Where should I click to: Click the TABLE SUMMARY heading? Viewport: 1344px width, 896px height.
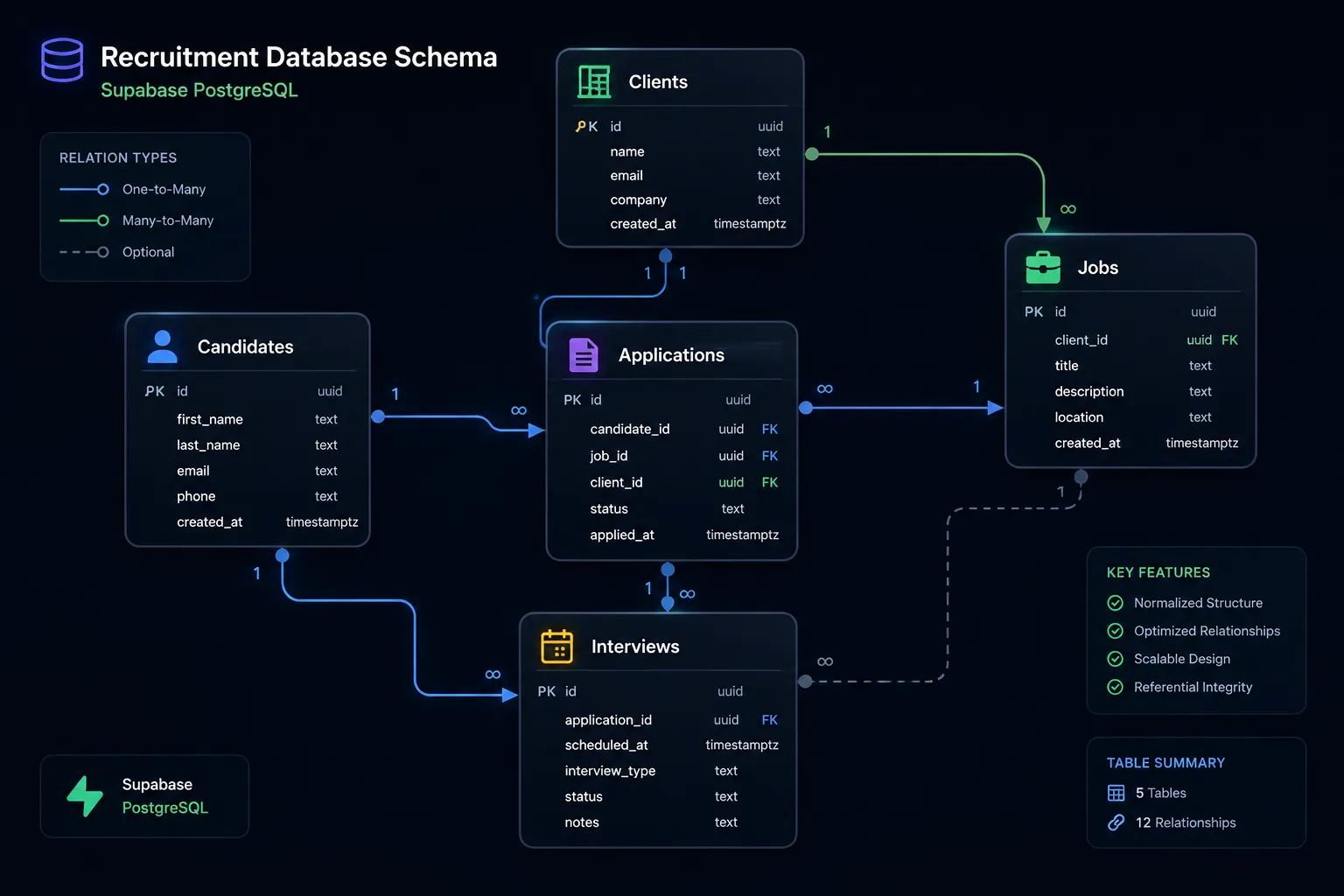coord(1165,763)
